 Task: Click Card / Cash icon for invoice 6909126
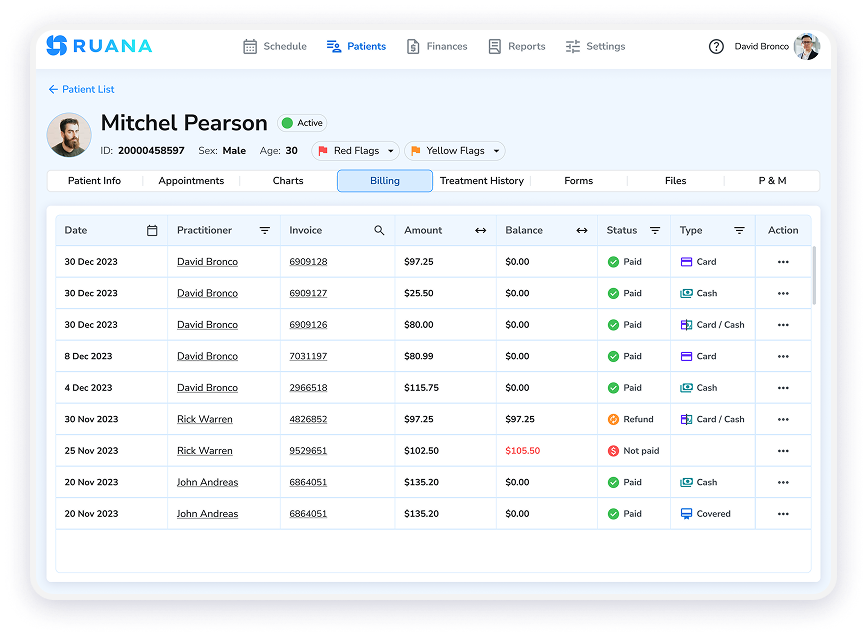[686, 325]
